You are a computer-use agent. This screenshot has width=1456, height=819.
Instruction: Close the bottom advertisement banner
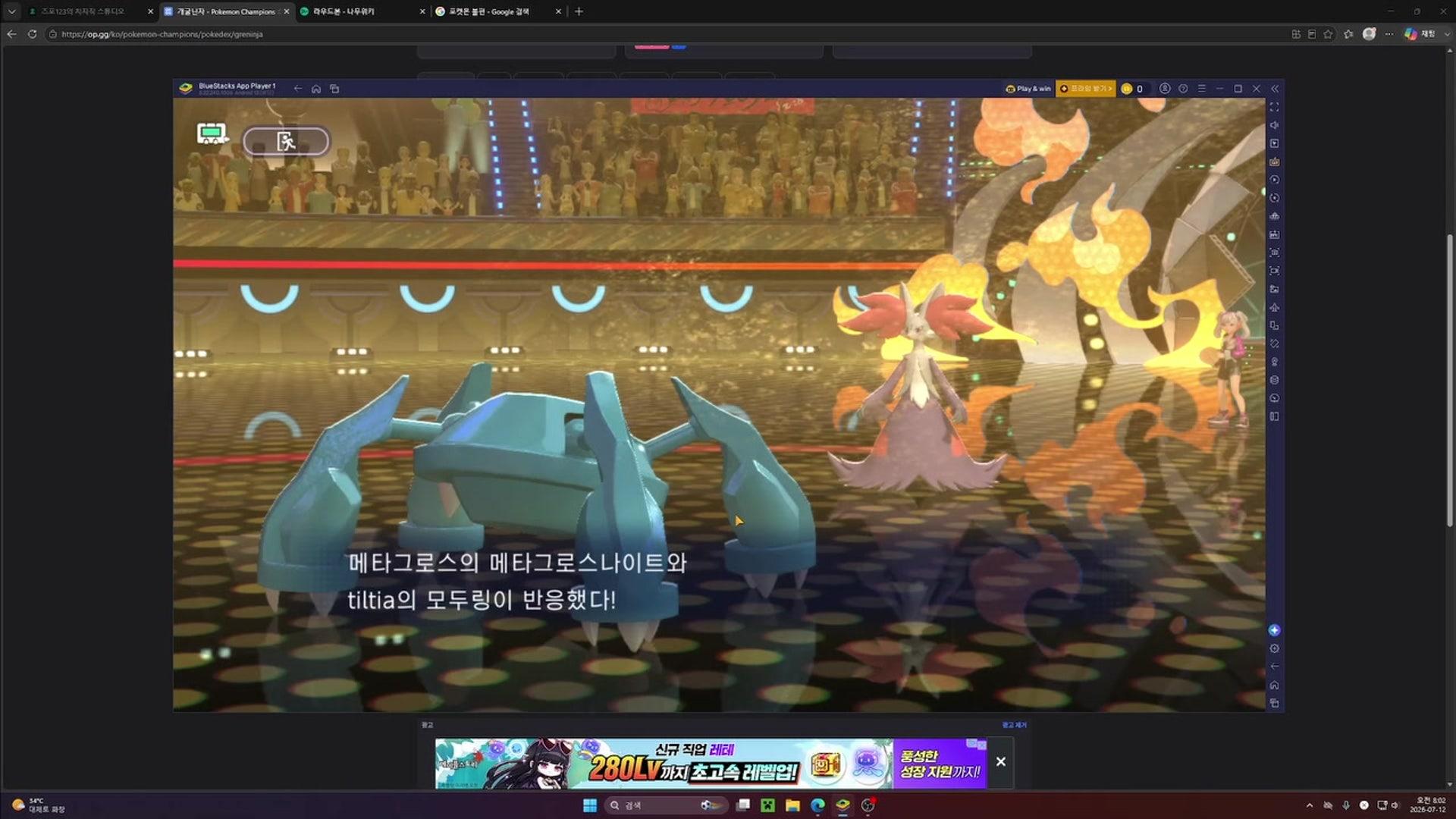(x=1001, y=761)
